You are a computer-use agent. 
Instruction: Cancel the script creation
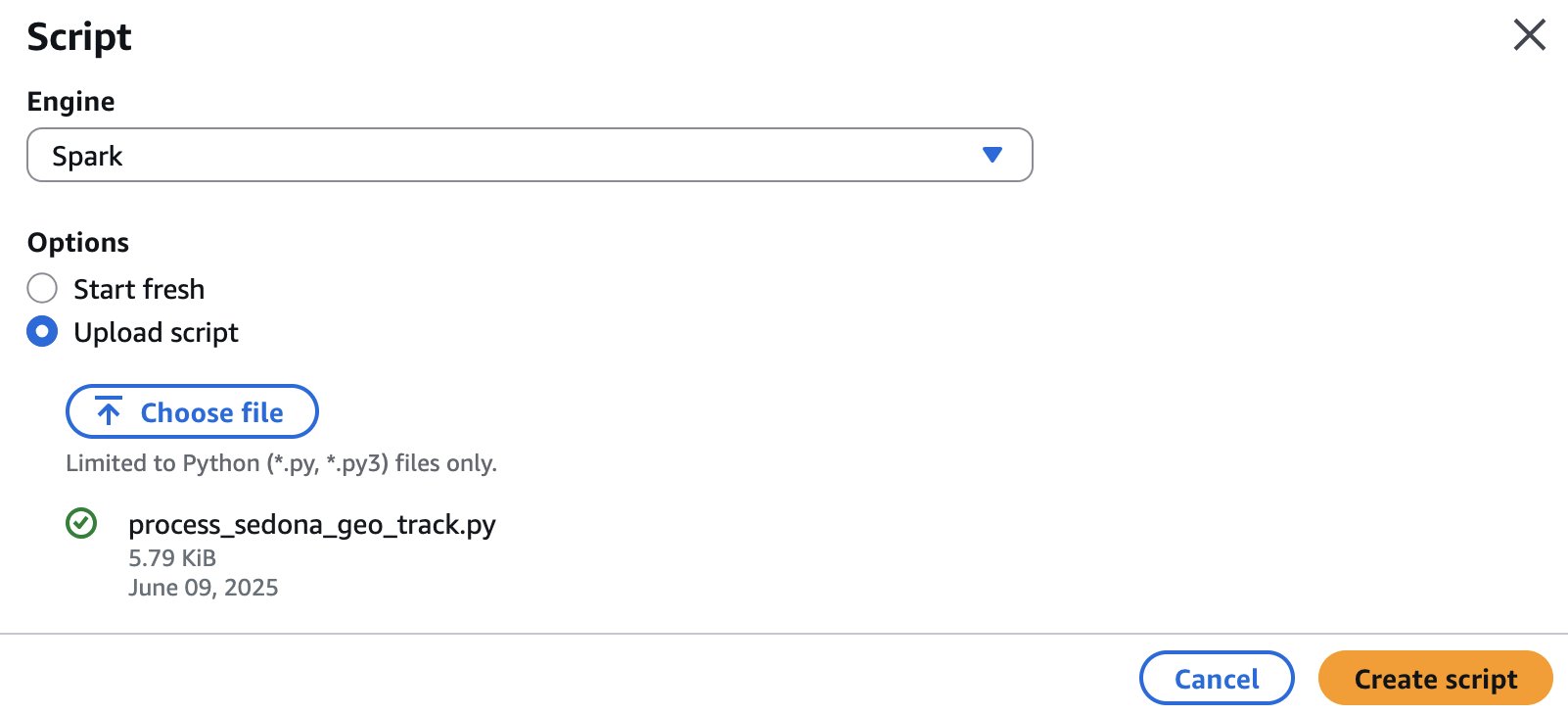[x=1216, y=678]
